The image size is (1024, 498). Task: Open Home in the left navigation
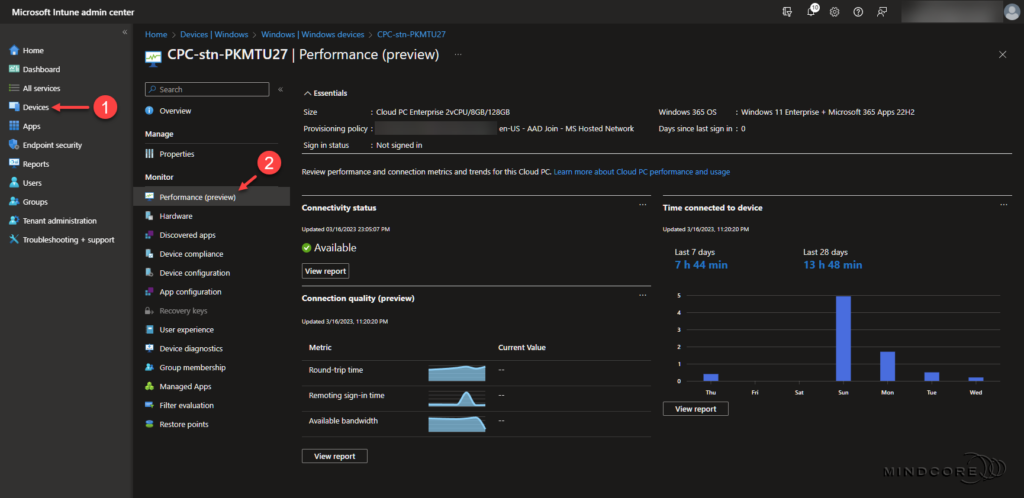(x=33, y=50)
